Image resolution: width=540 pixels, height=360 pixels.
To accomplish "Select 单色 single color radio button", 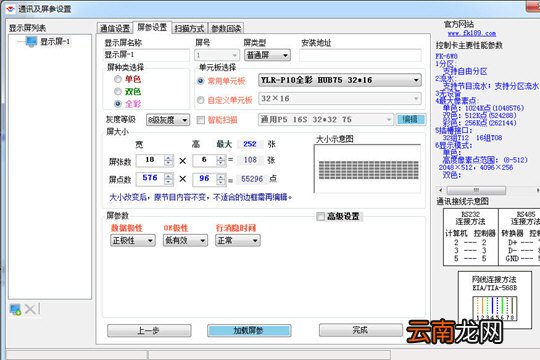I will pyautogui.click(x=118, y=79).
